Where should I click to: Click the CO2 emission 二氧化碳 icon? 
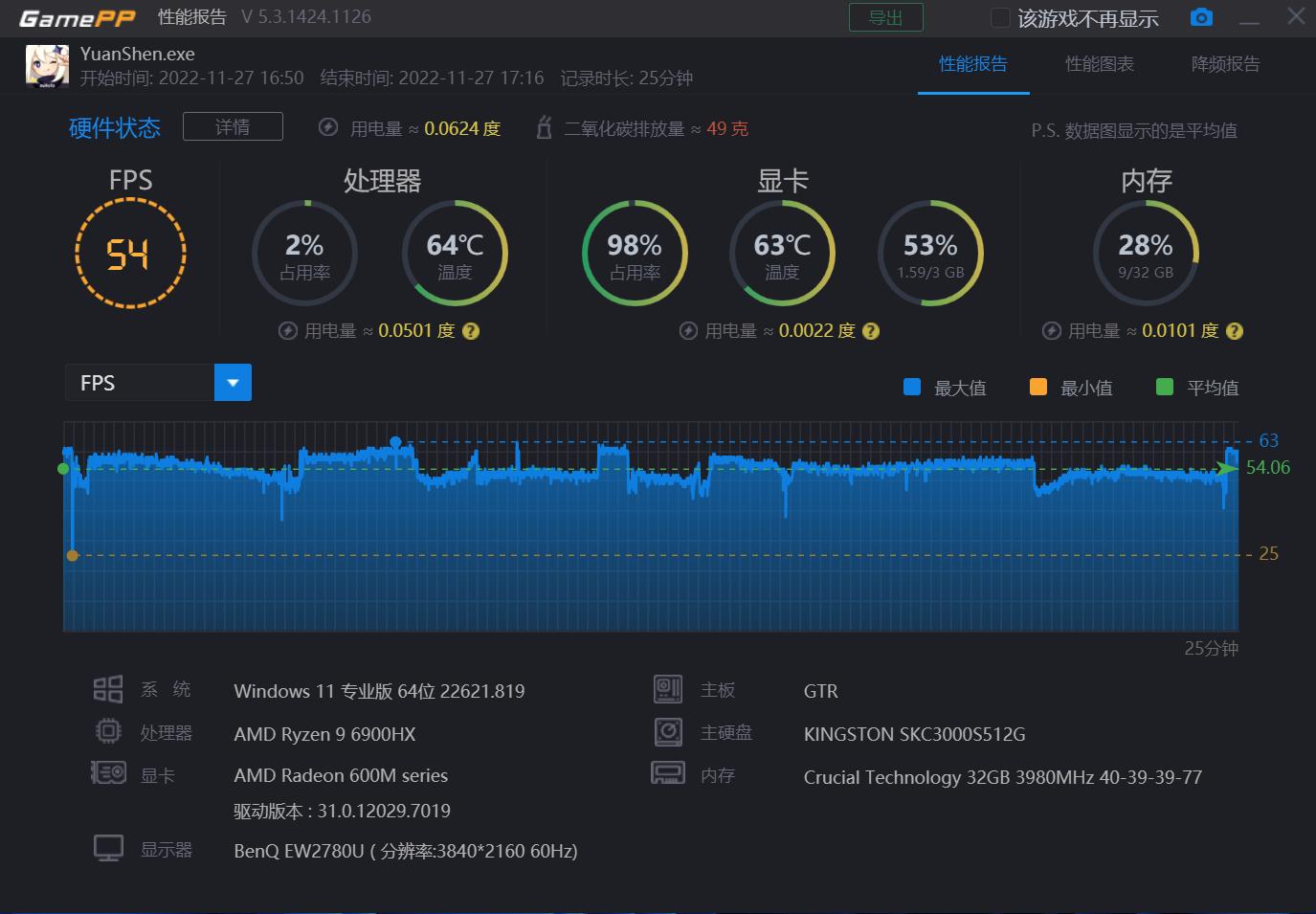tap(544, 126)
